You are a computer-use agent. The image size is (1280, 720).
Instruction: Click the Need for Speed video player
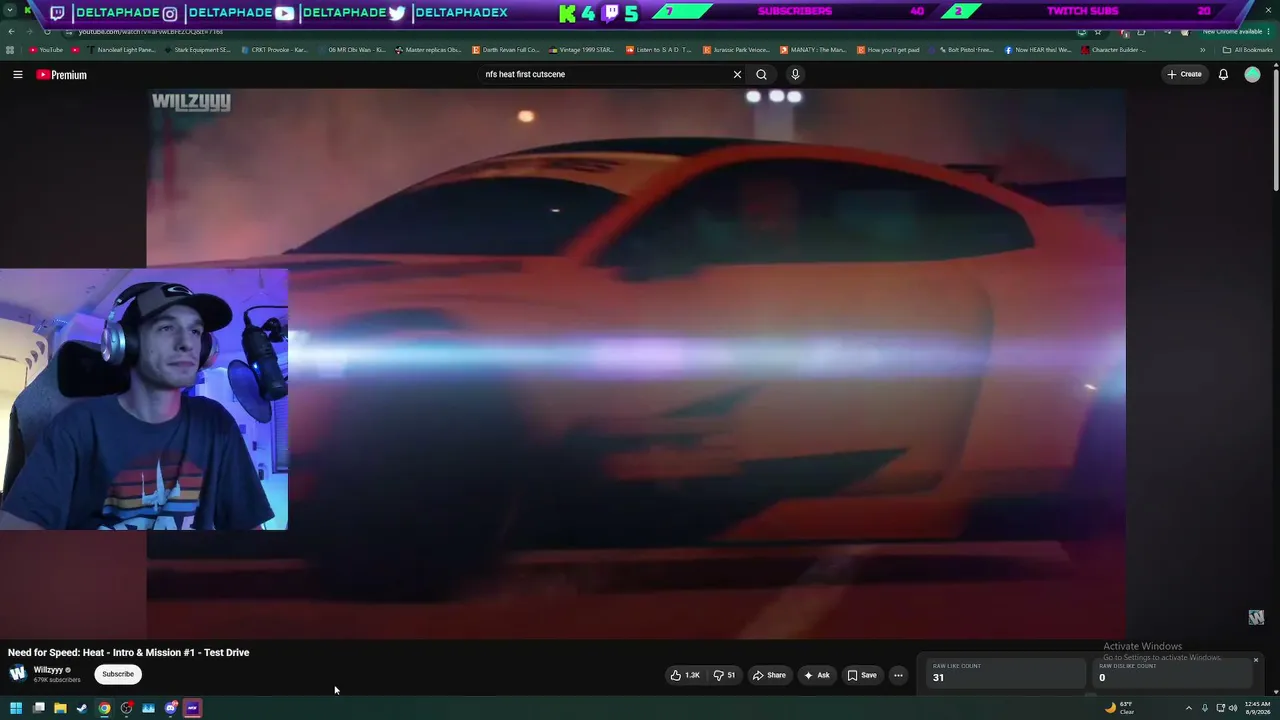click(636, 362)
